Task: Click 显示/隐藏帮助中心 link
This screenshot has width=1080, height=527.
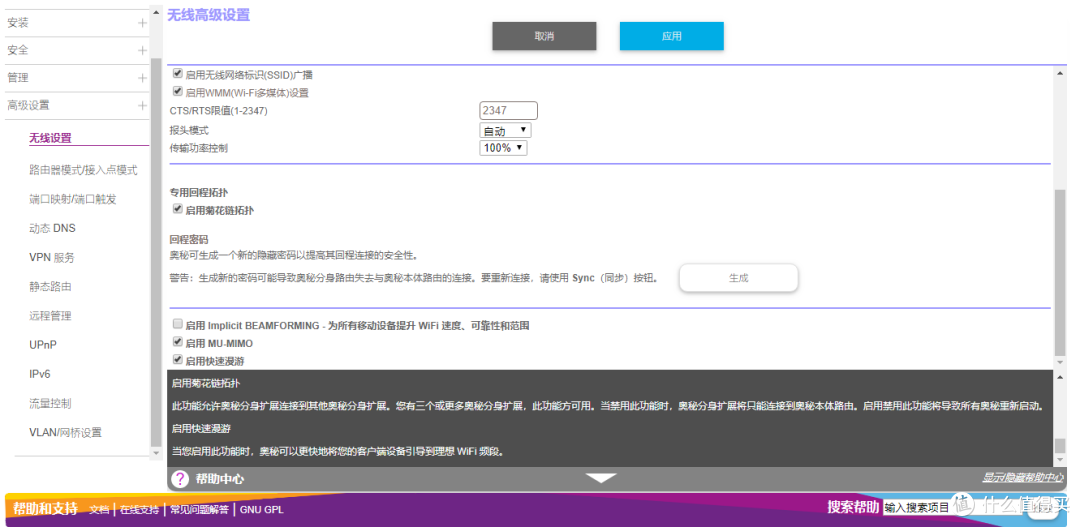Action: point(1022,477)
